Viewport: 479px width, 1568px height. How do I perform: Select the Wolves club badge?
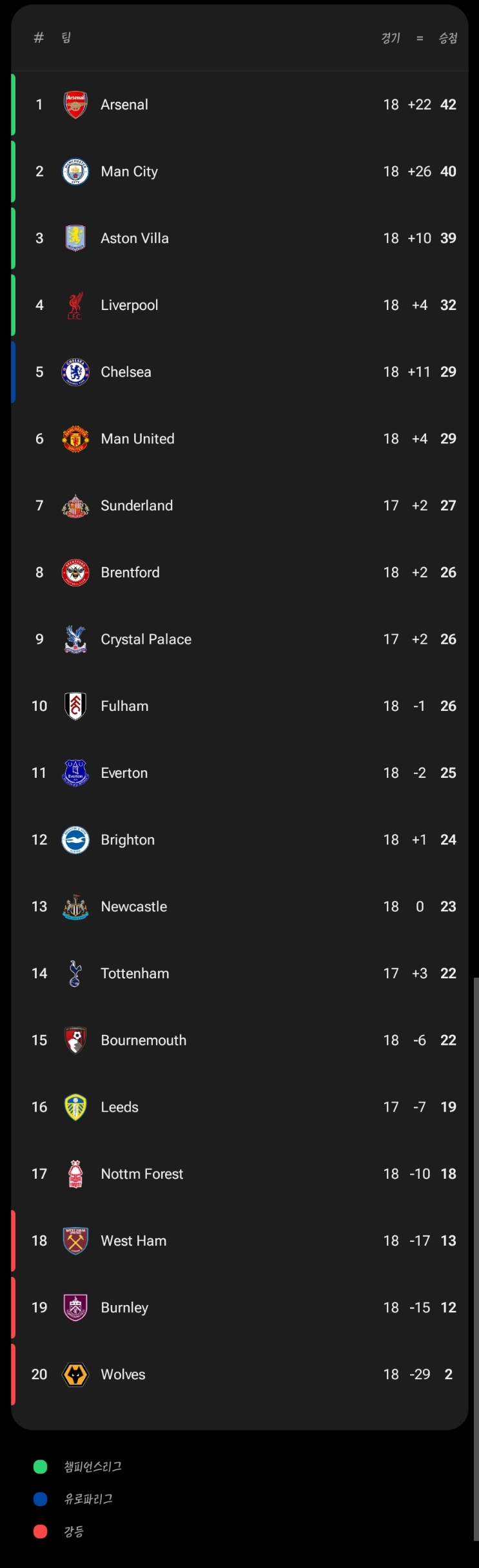tap(75, 1375)
